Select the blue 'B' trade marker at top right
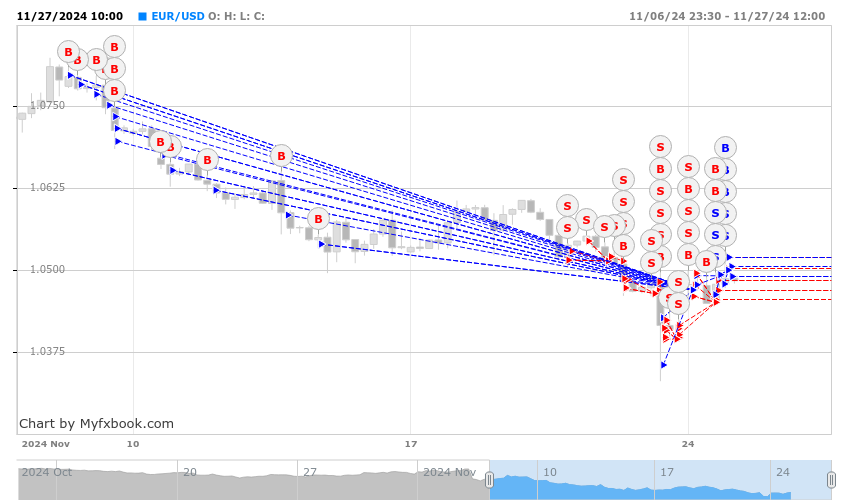Screen dimensions: 850x500 (x=725, y=148)
